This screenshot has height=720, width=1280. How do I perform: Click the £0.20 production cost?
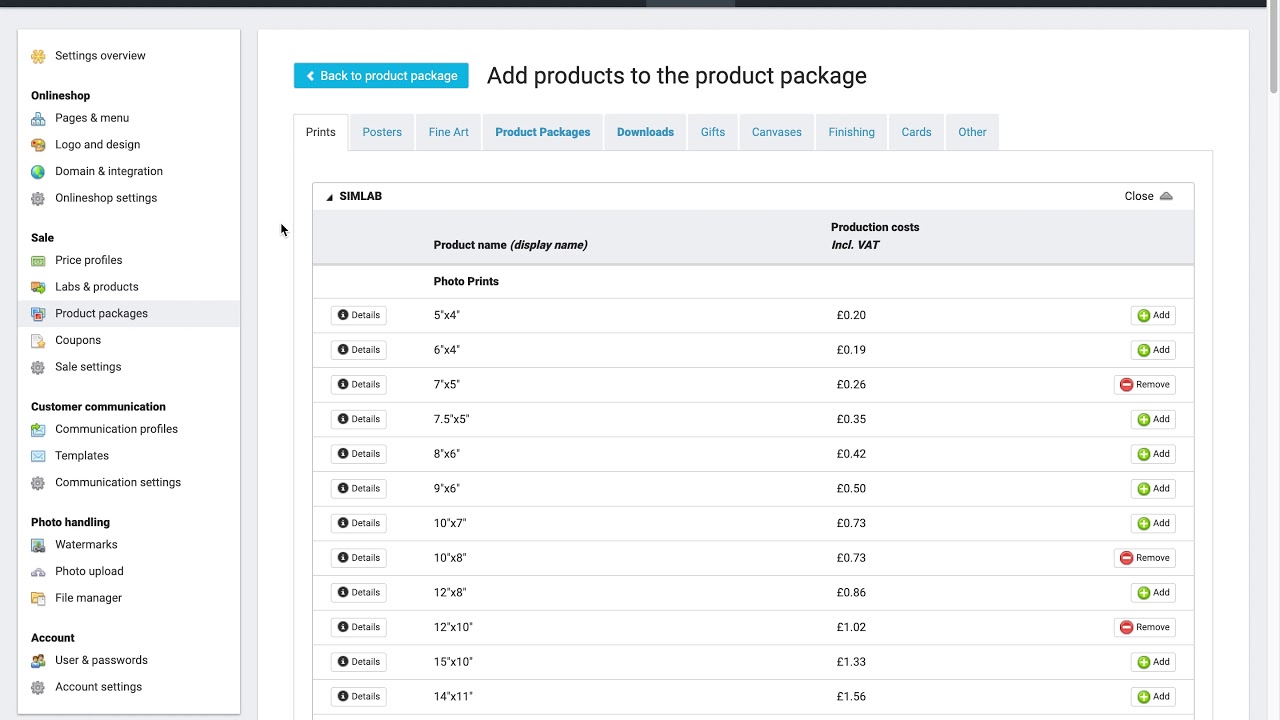point(851,315)
